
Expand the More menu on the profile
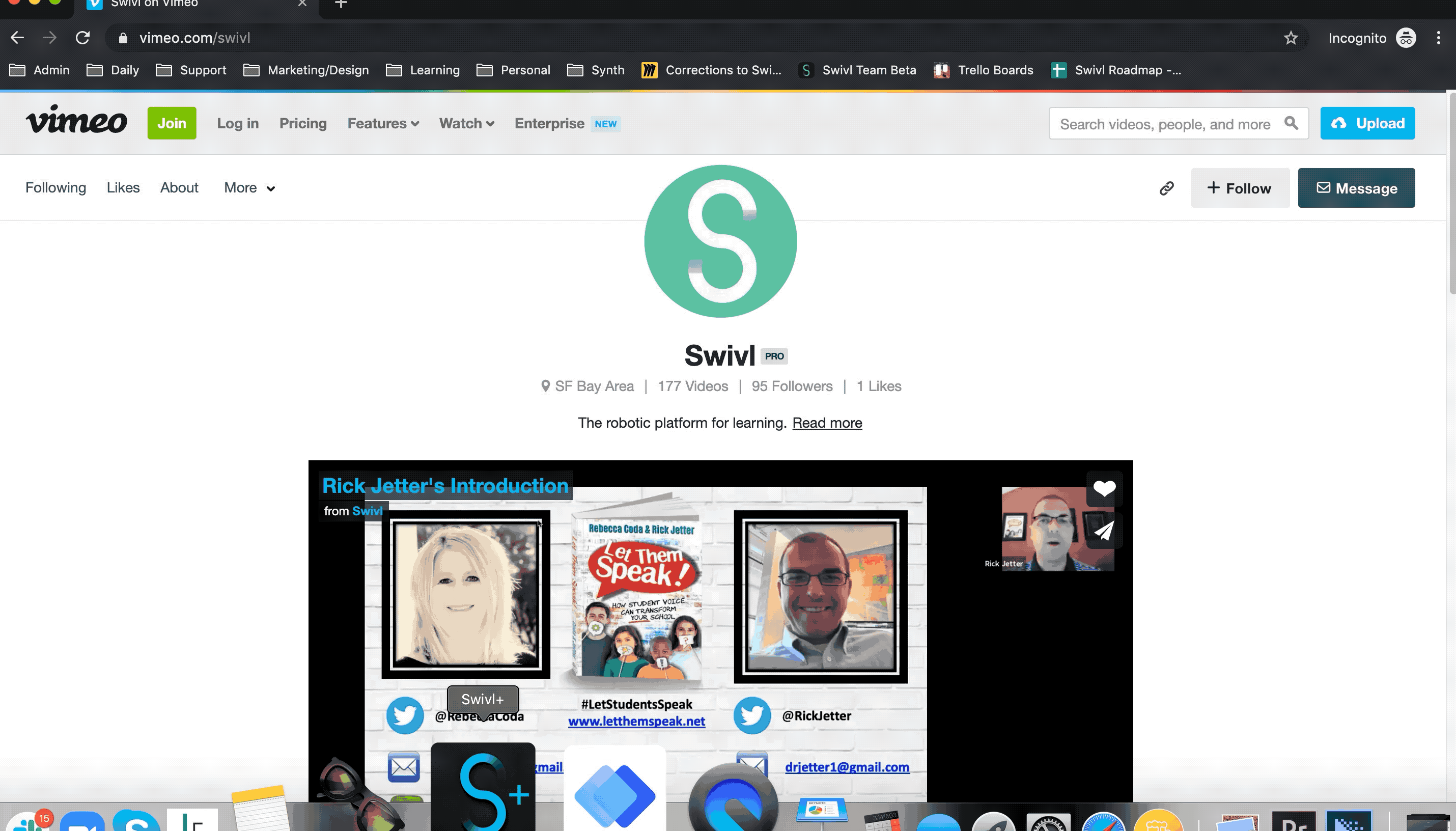point(249,187)
